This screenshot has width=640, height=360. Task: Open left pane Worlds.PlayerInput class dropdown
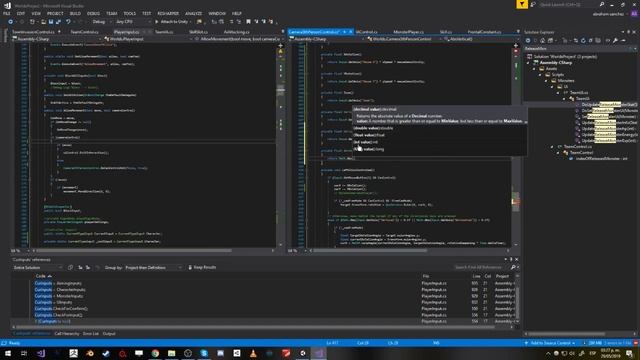pos(148,39)
